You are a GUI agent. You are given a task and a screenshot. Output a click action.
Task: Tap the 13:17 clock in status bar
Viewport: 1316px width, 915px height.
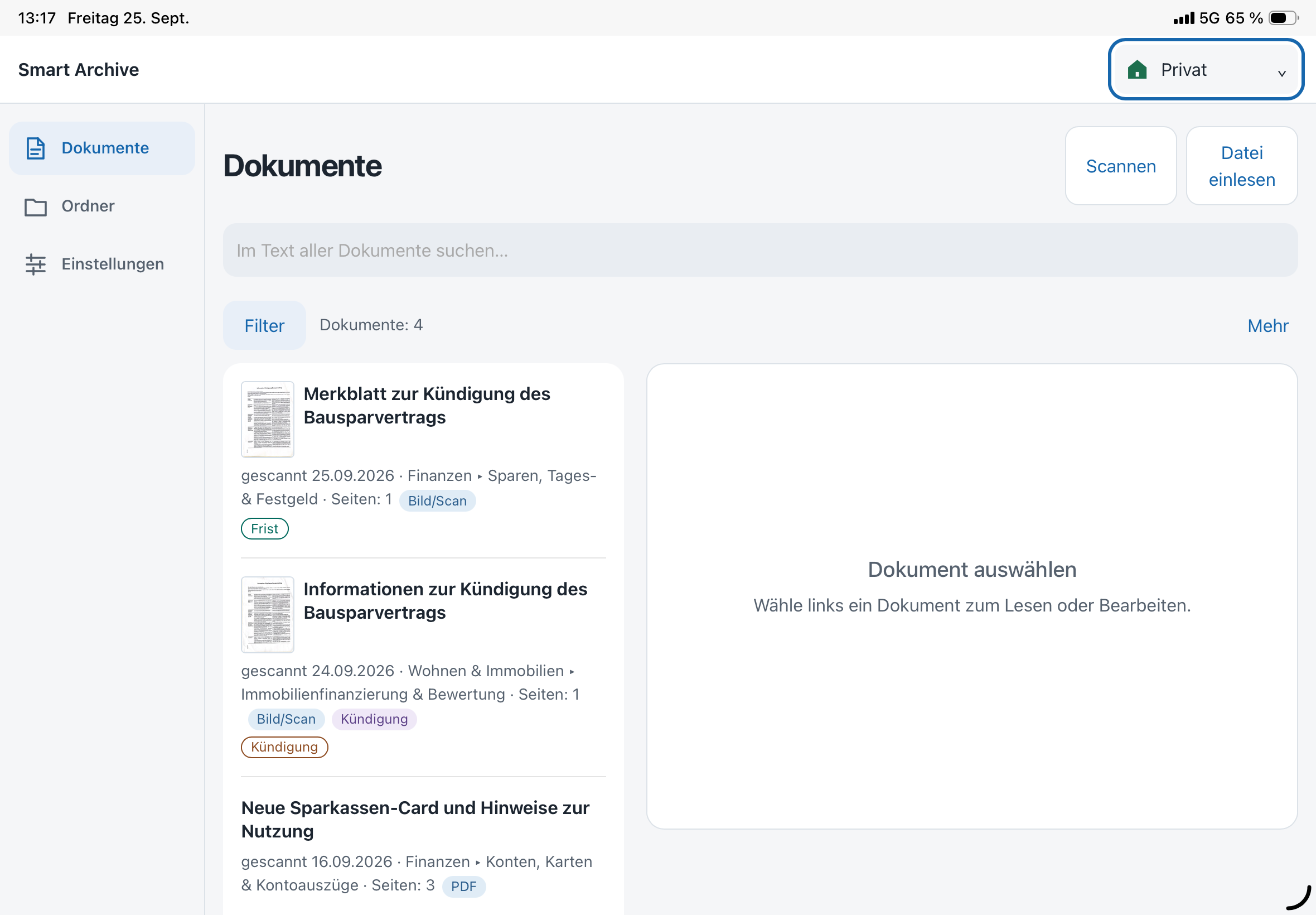coord(37,18)
